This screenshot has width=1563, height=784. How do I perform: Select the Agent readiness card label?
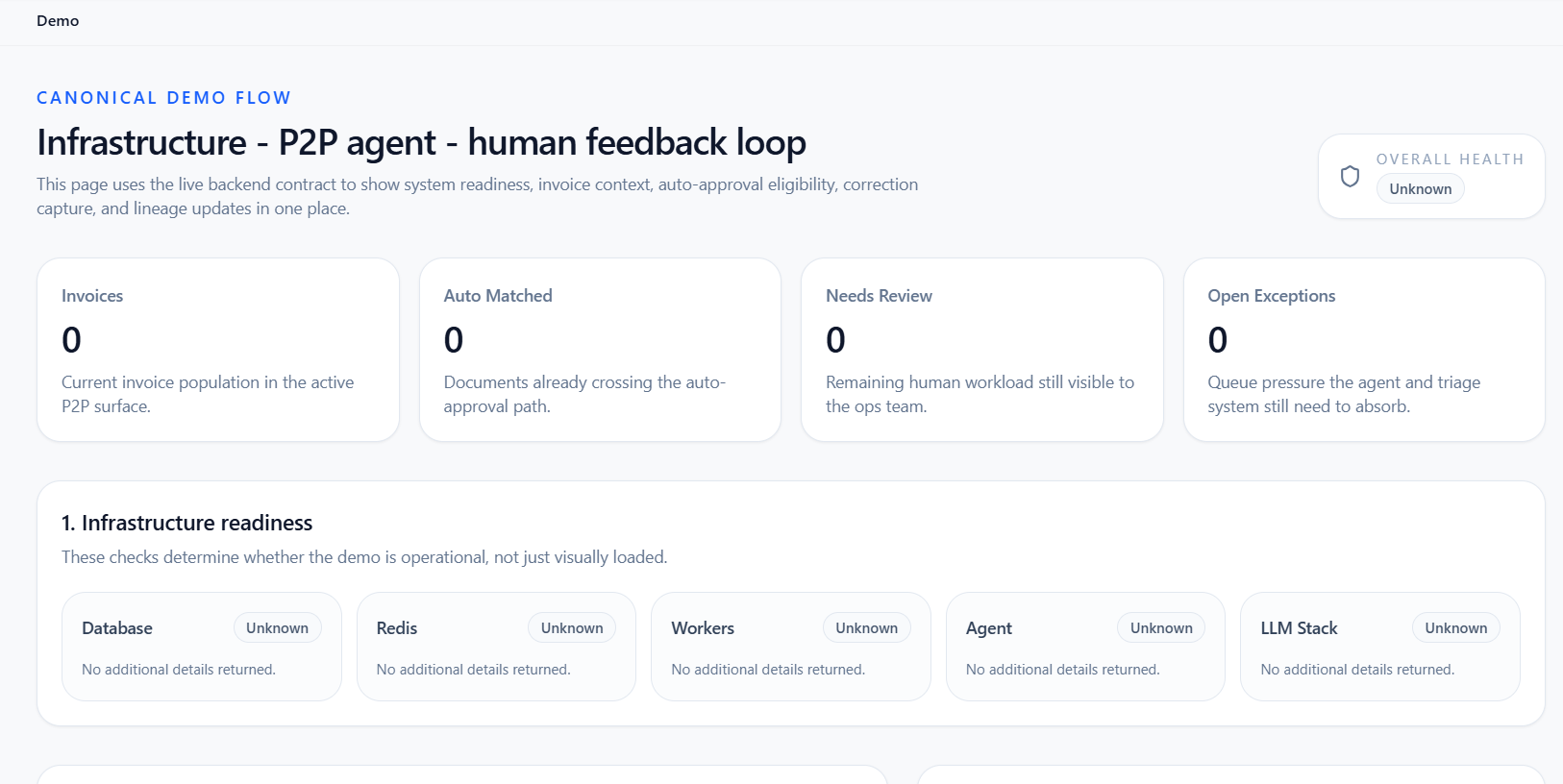coord(989,628)
